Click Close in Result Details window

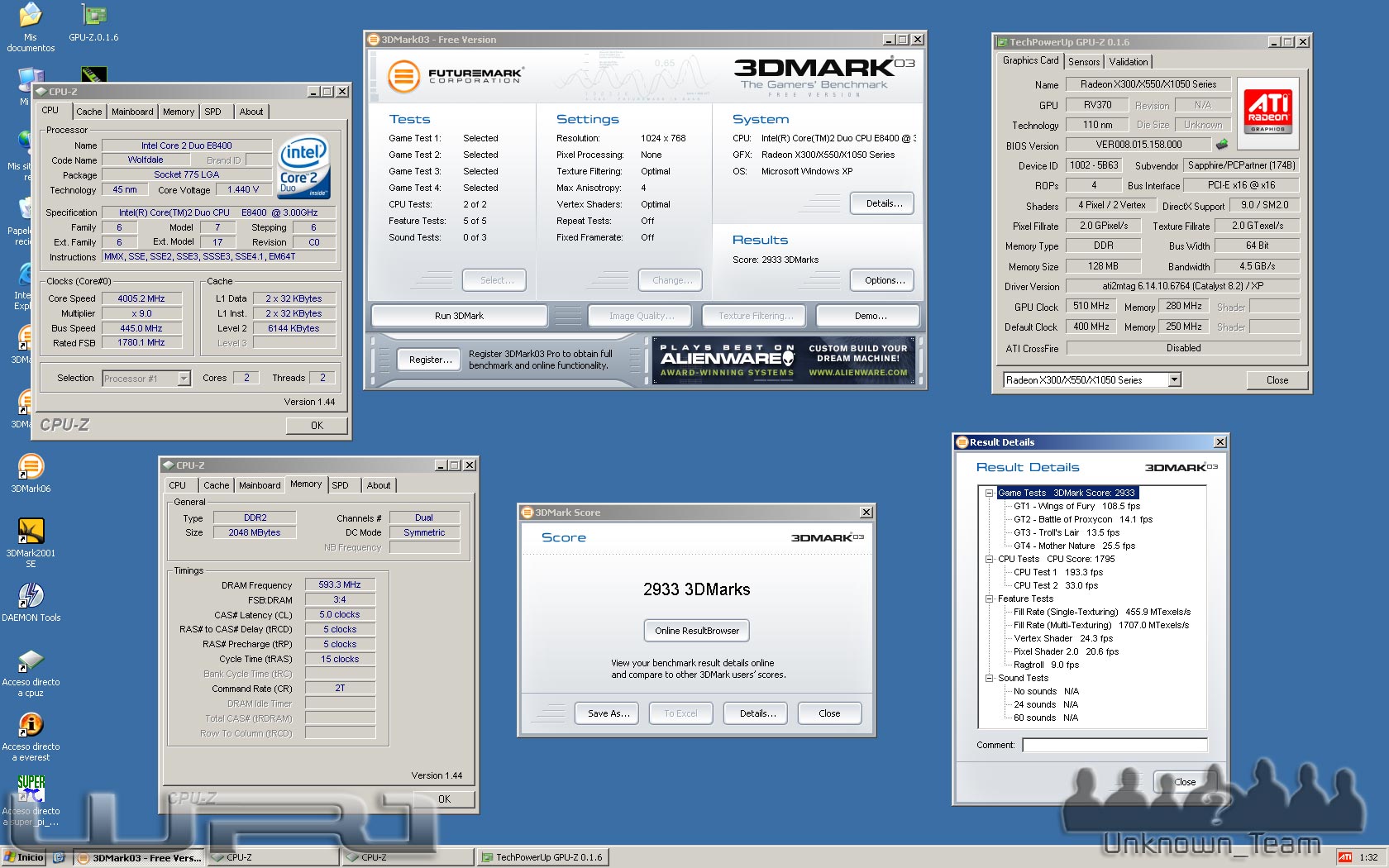(x=1185, y=782)
